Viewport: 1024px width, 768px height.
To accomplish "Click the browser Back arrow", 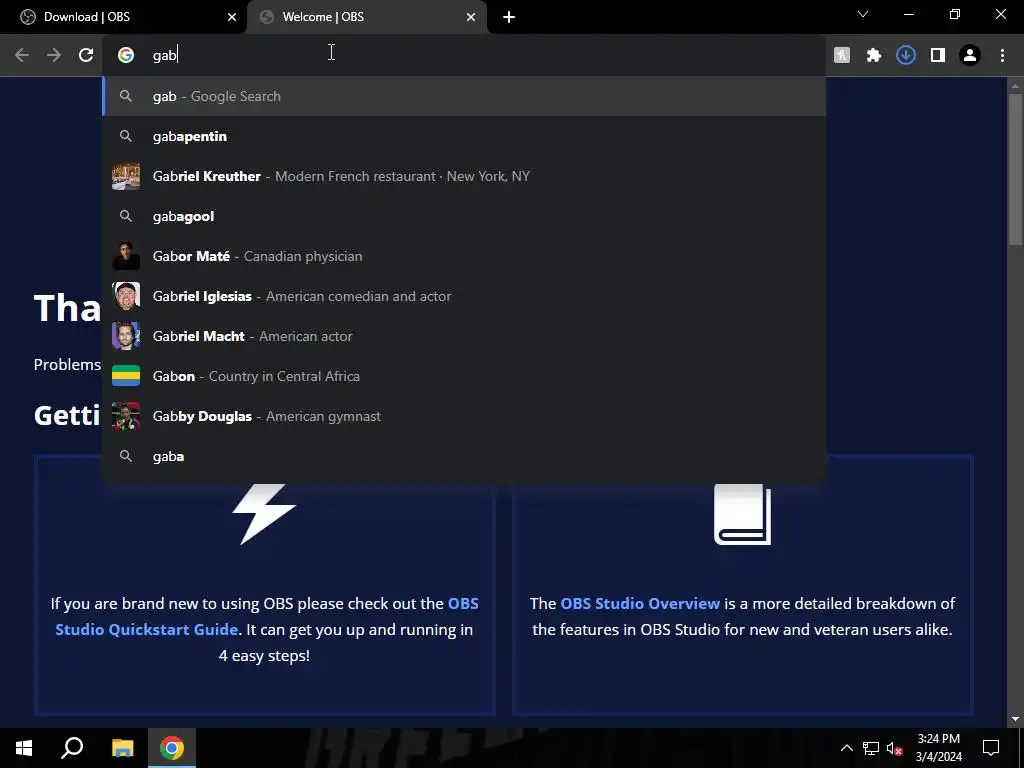I will [x=22, y=55].
